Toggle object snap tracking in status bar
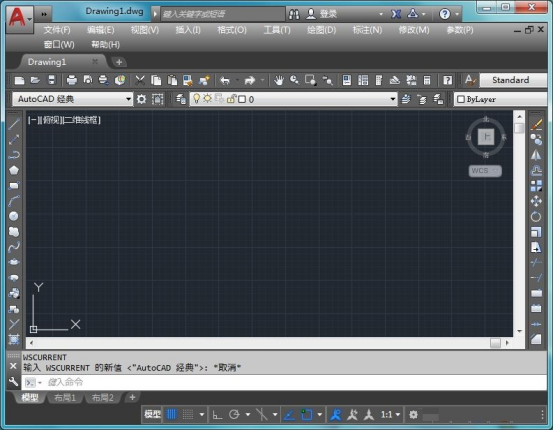The width and height of the screenshot is (553, 430). [289, 414]
